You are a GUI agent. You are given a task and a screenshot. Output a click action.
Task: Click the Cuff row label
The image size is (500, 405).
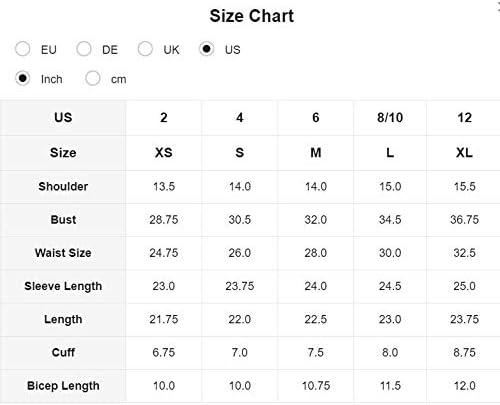(63, 352)
